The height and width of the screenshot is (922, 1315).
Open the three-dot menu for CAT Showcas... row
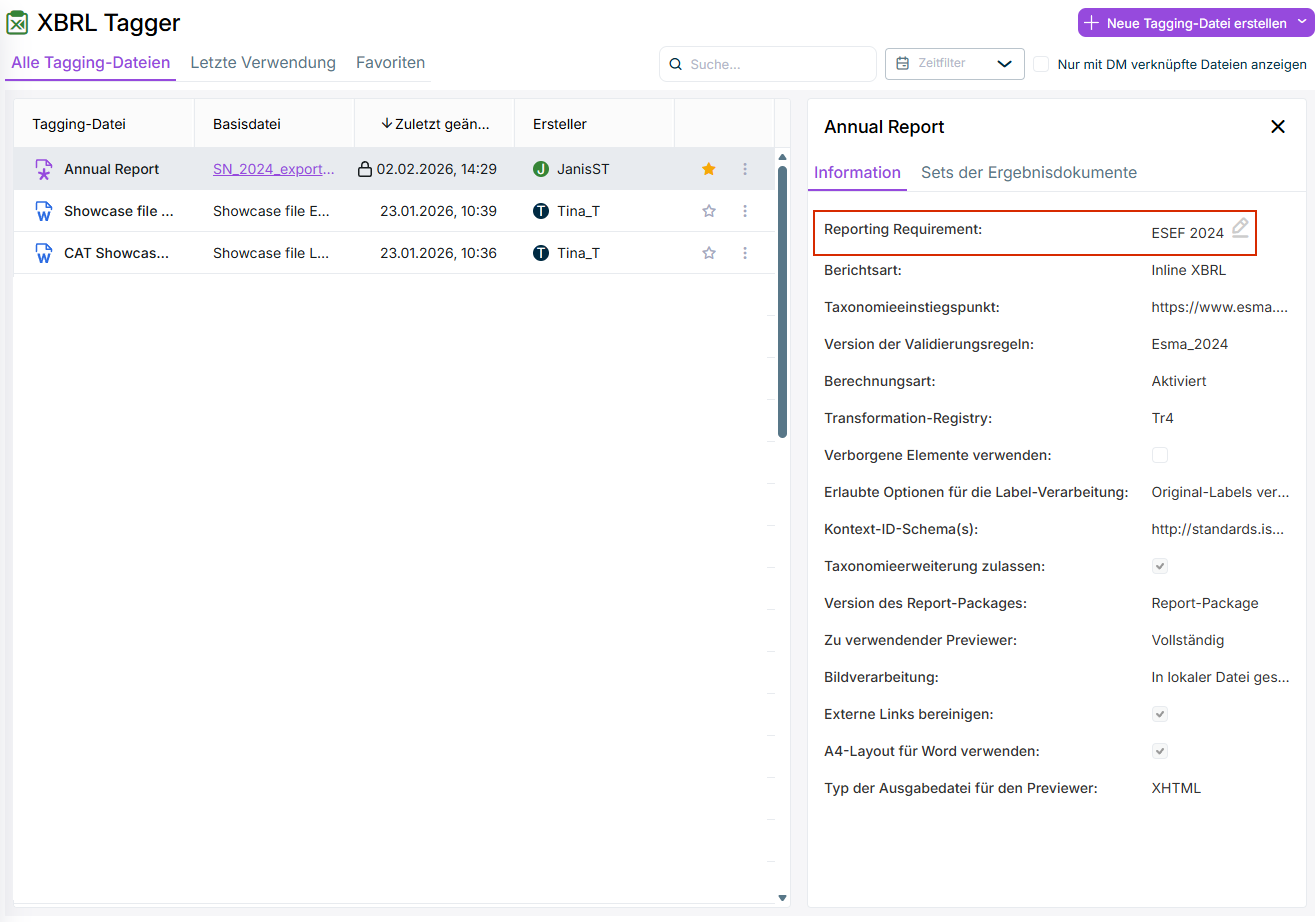point(745,253)
